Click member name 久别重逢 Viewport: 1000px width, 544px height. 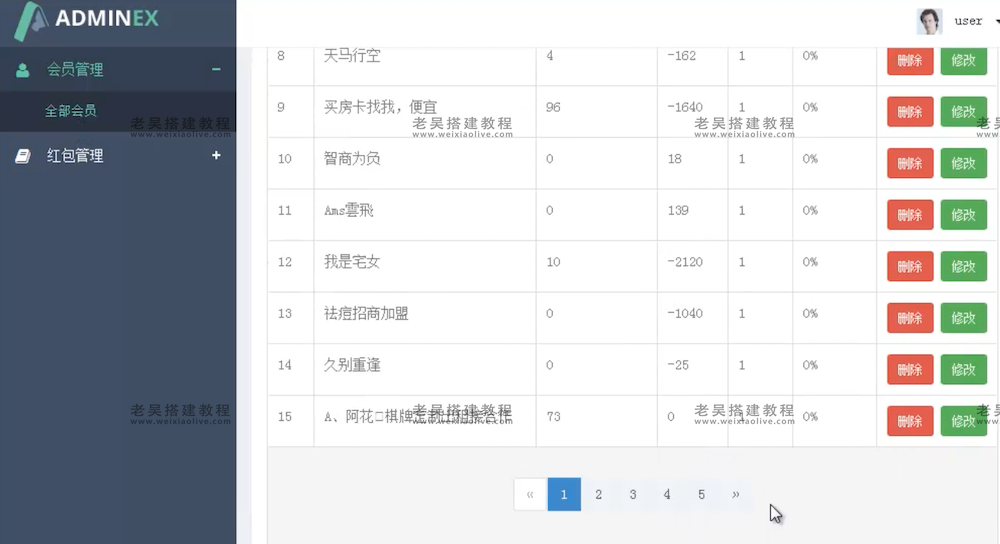click(x=352, y=365)
